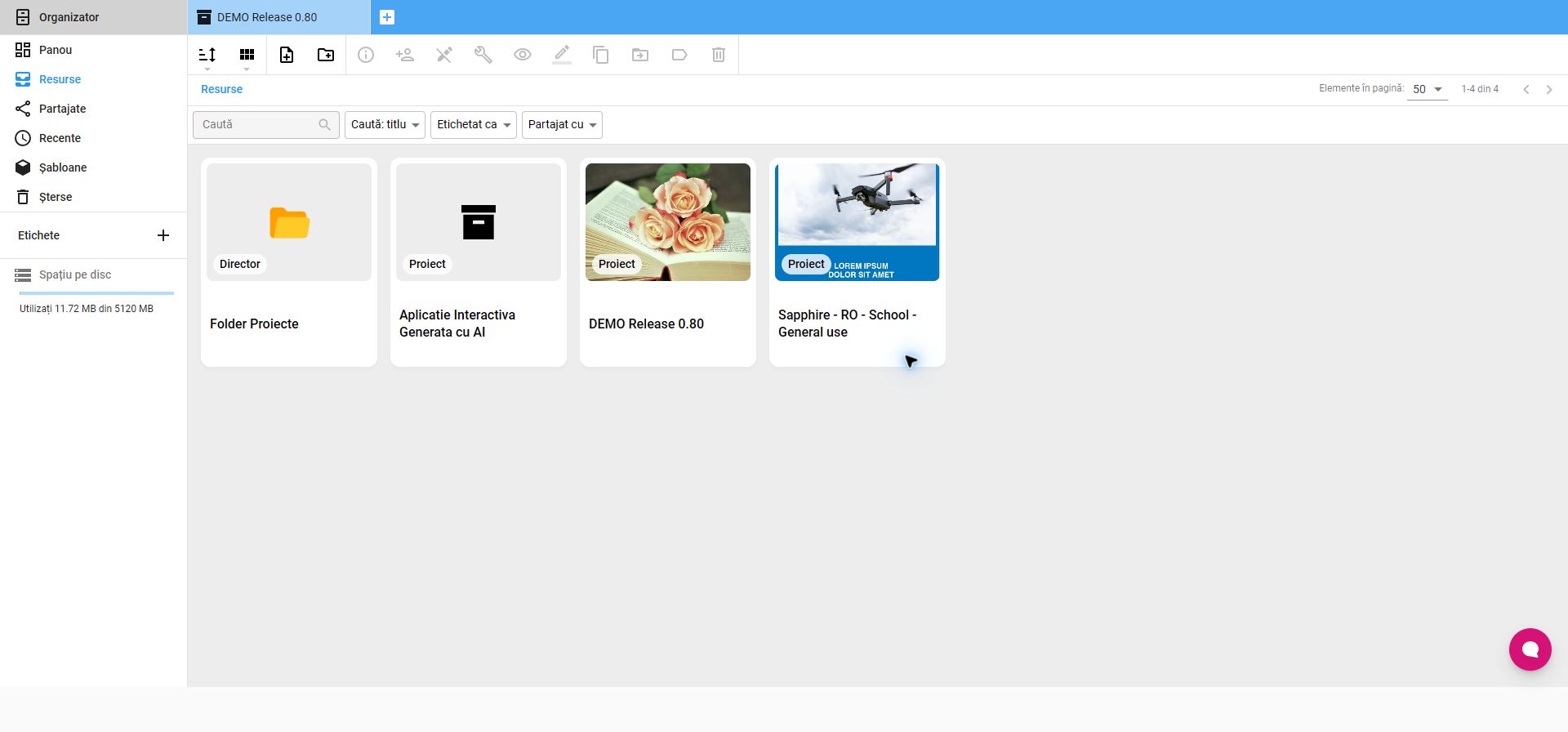
Task: Change the items per page selector
Action: [x=1428, y=89]
